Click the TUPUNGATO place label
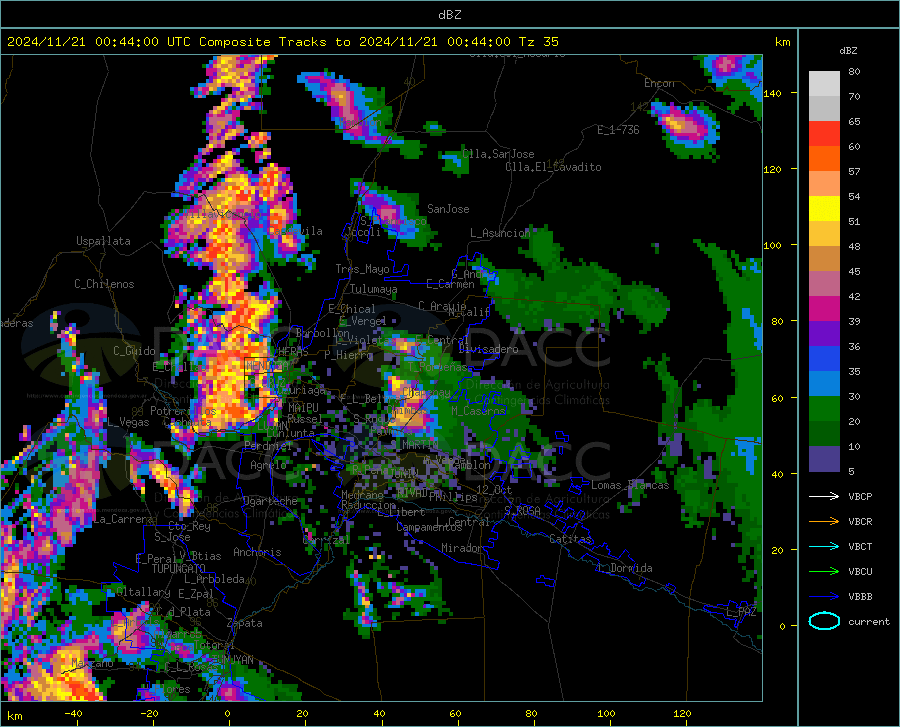Screen dimensions: 900x727 (179, 569)
